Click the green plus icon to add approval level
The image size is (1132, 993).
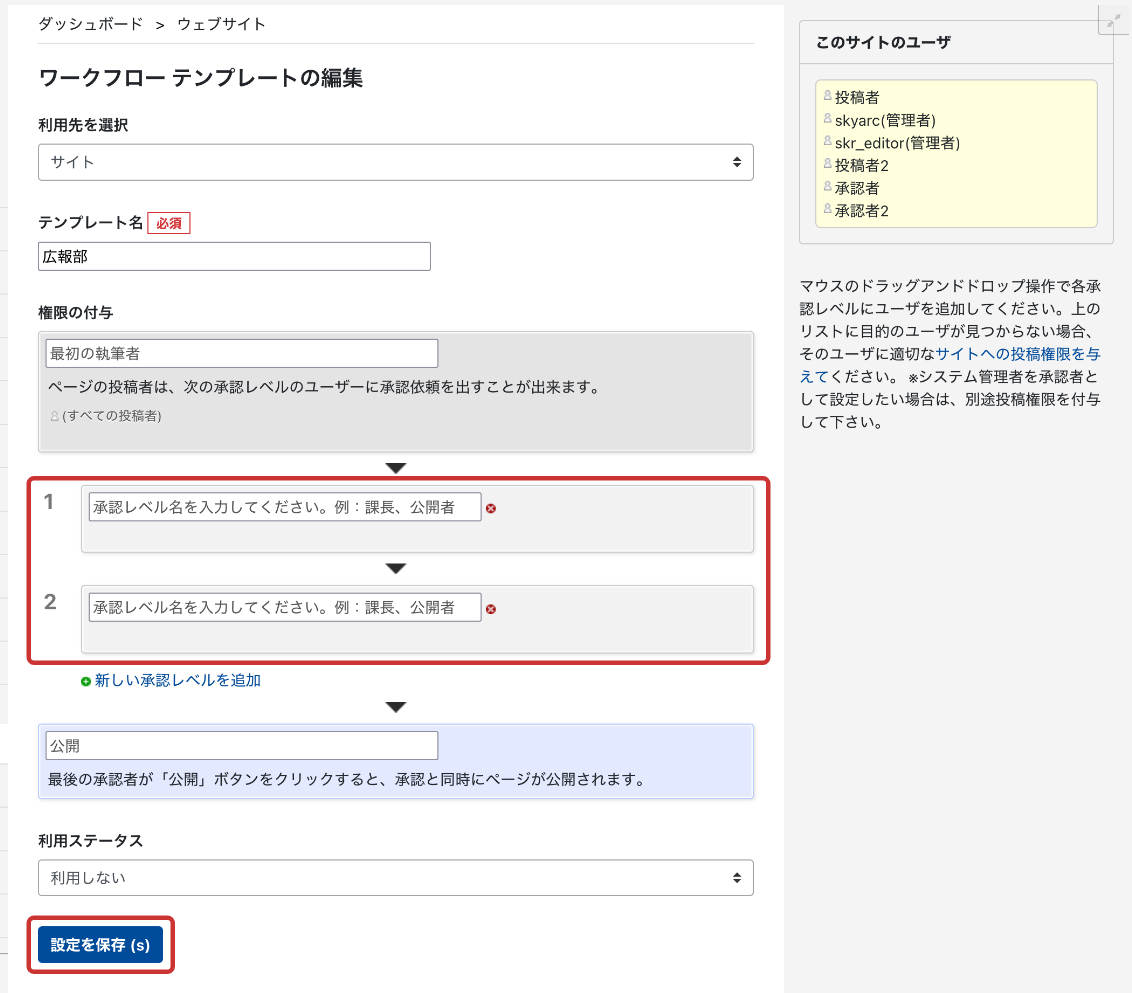[86, 681]
